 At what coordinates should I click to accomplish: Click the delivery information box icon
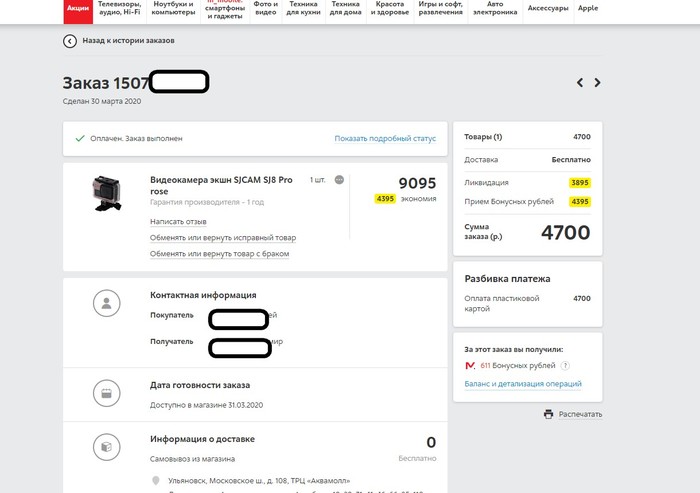(x=106, y=446)
